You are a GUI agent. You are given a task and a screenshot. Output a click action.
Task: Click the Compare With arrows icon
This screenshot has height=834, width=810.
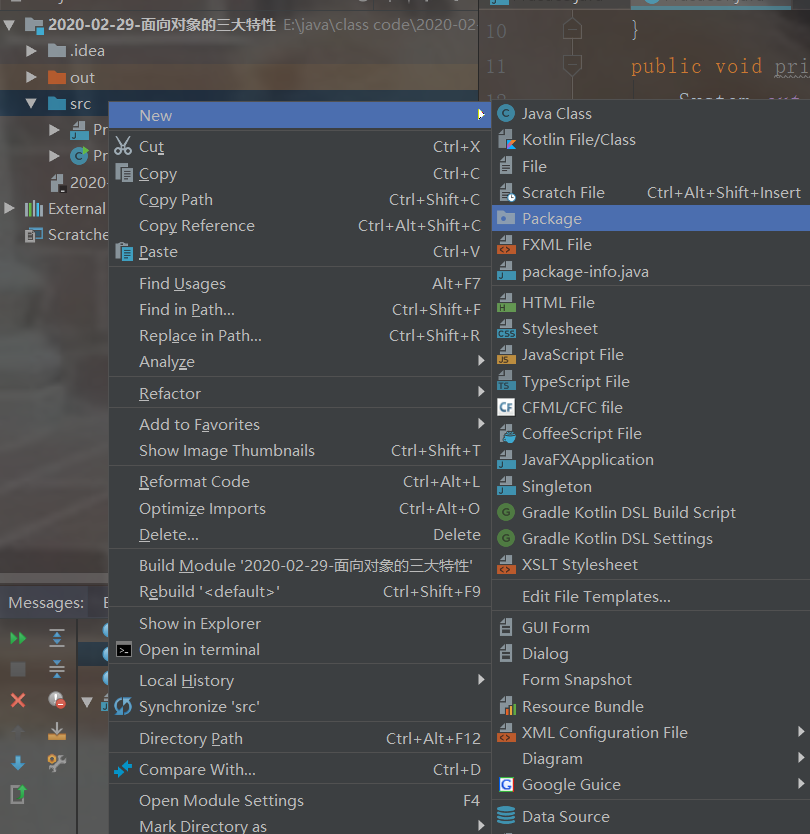(x=123, y=769)
